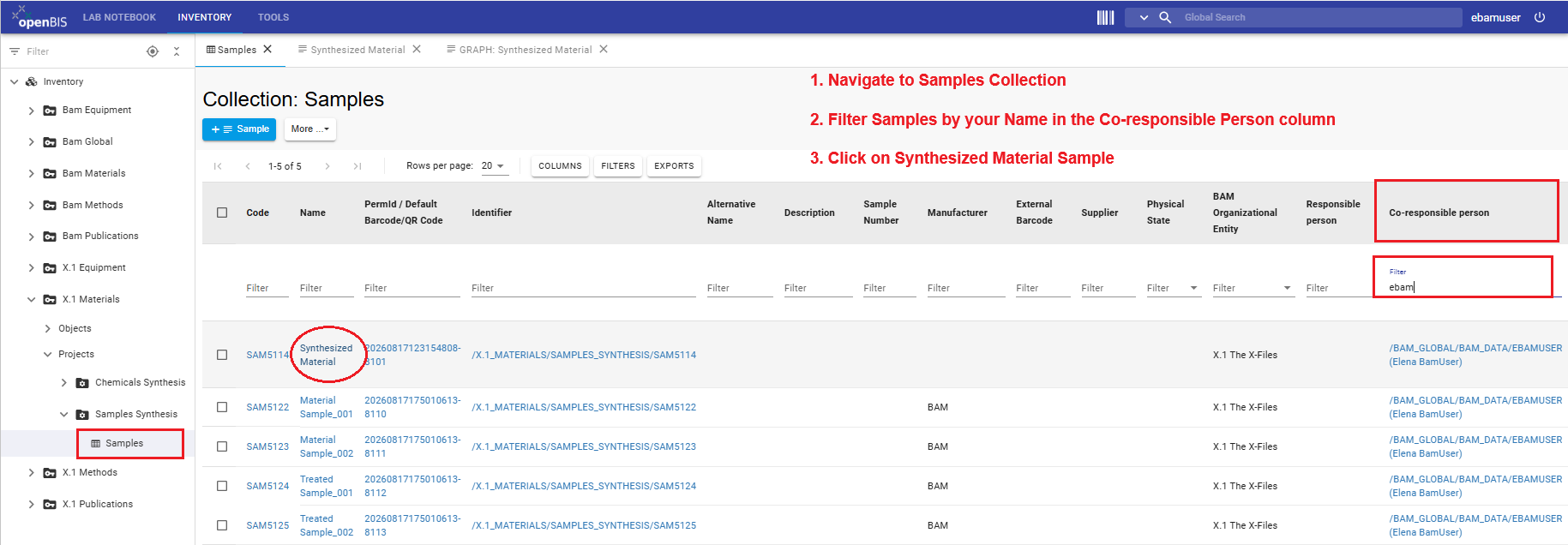The width and height of the screenshot is (1568, 545).
Task: Check the SAM5123 row checkbox
Action: [x=222, y=446]
